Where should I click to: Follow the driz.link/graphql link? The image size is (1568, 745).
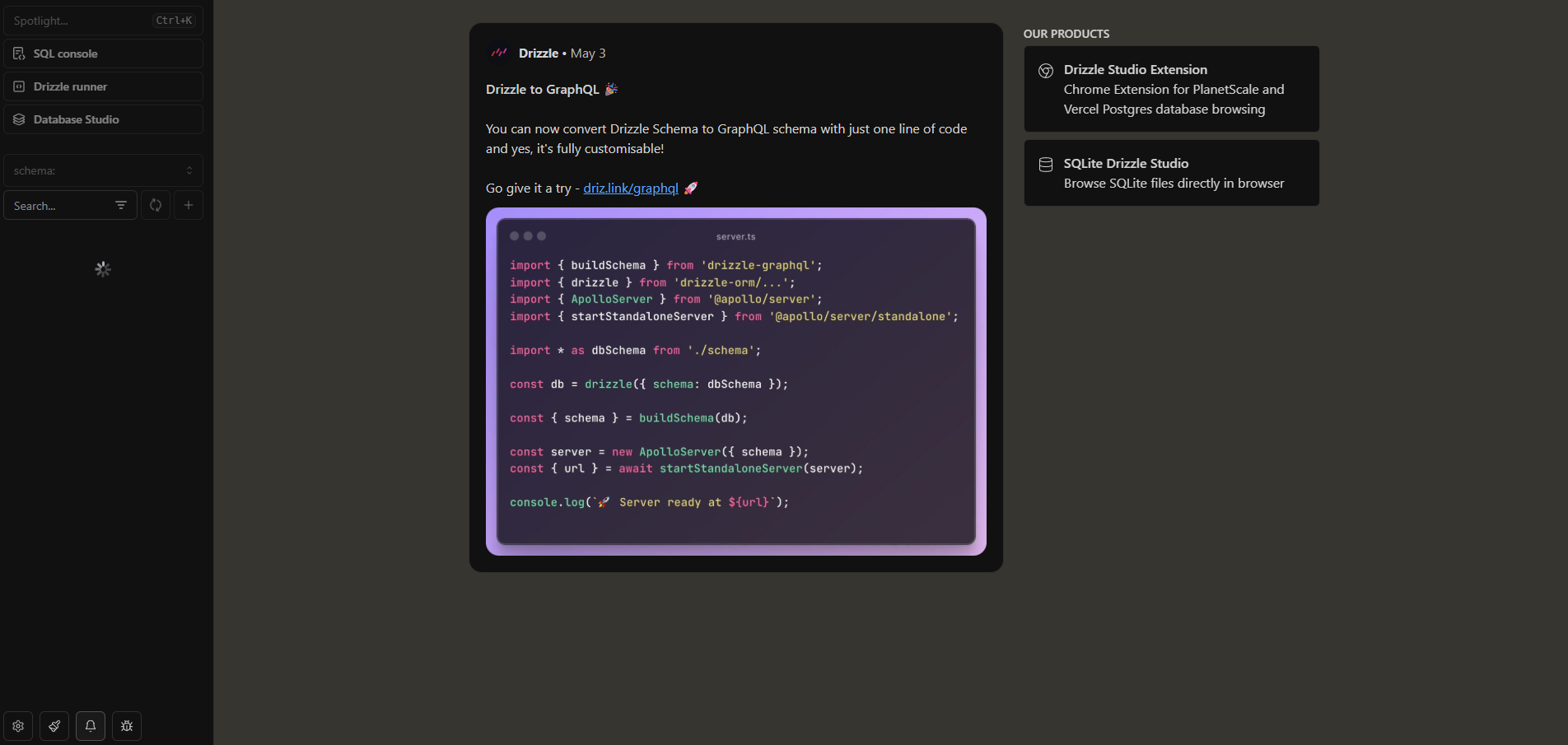[631, 188]
